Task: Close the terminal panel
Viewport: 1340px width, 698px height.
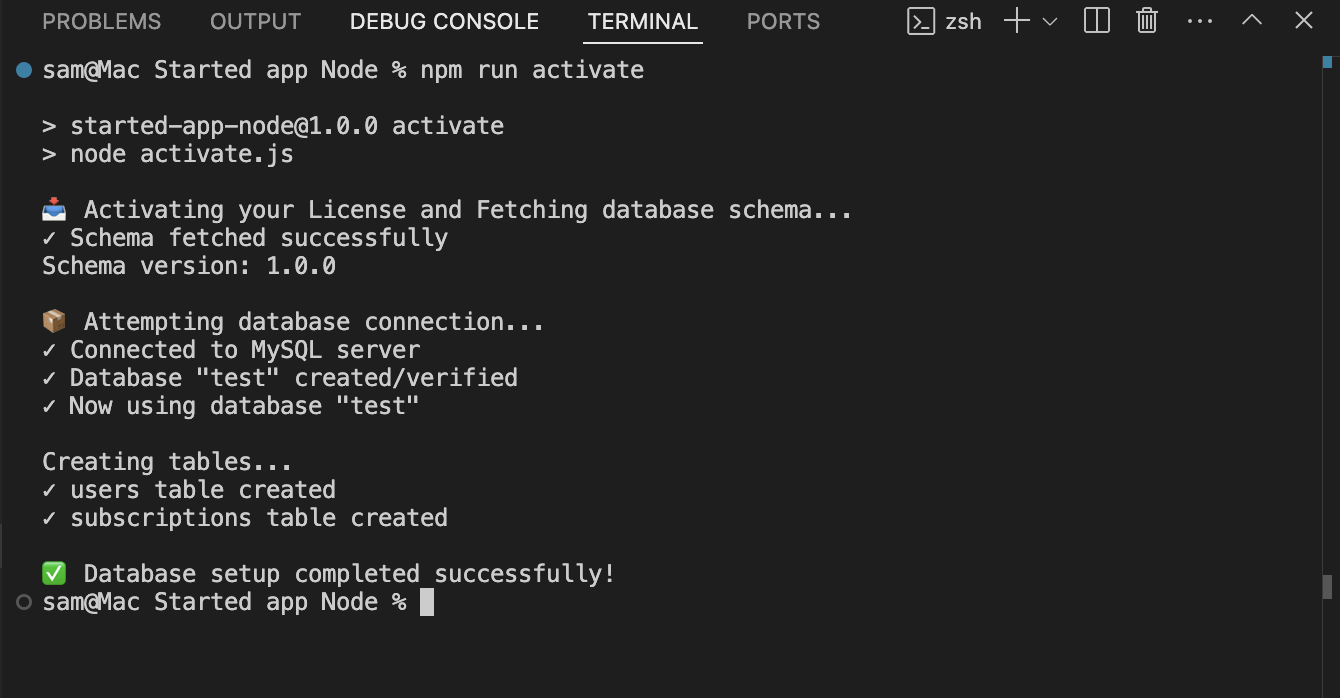Action: point(1303,20)
